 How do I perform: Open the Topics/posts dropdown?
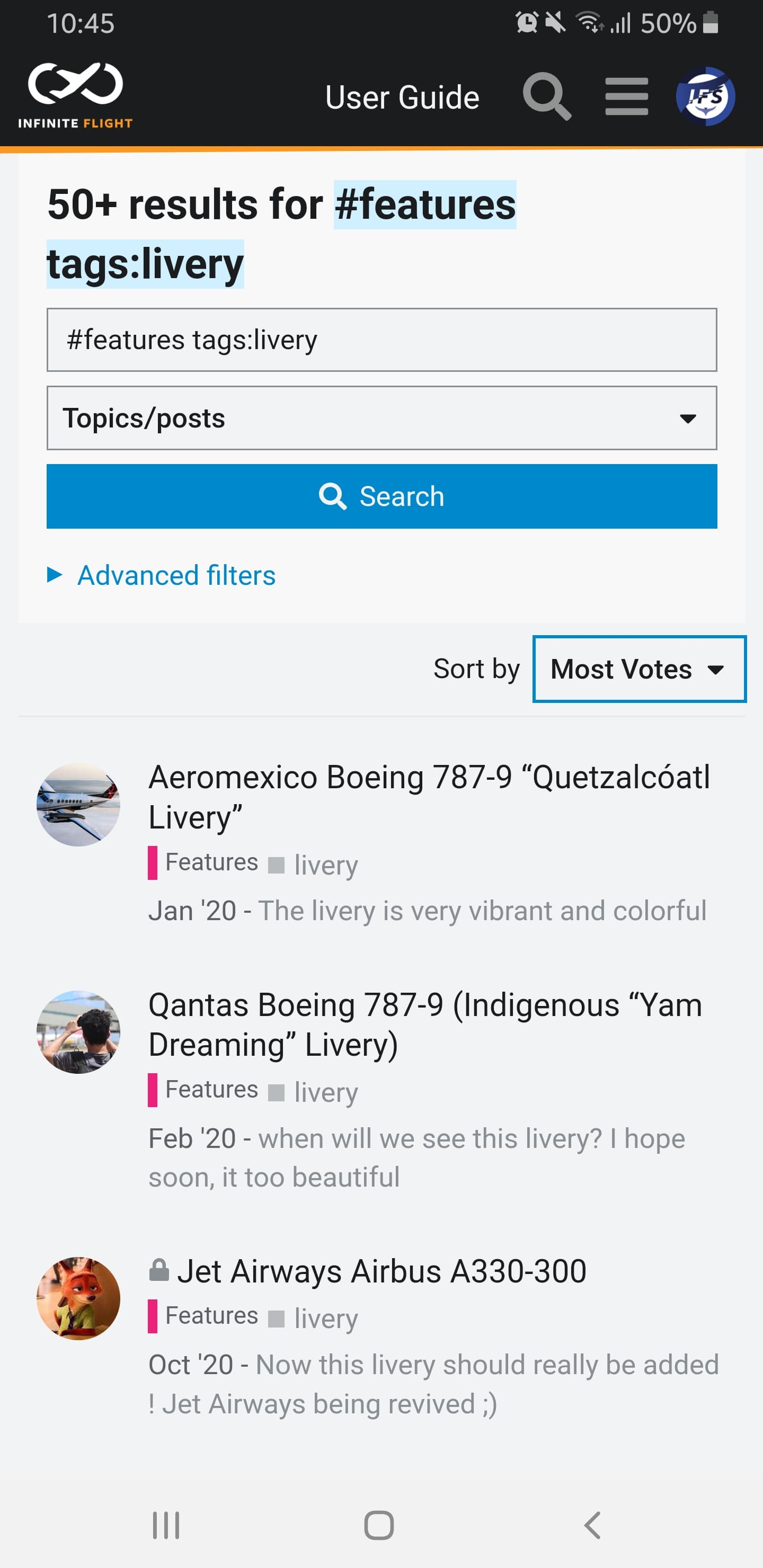point(381,418)
